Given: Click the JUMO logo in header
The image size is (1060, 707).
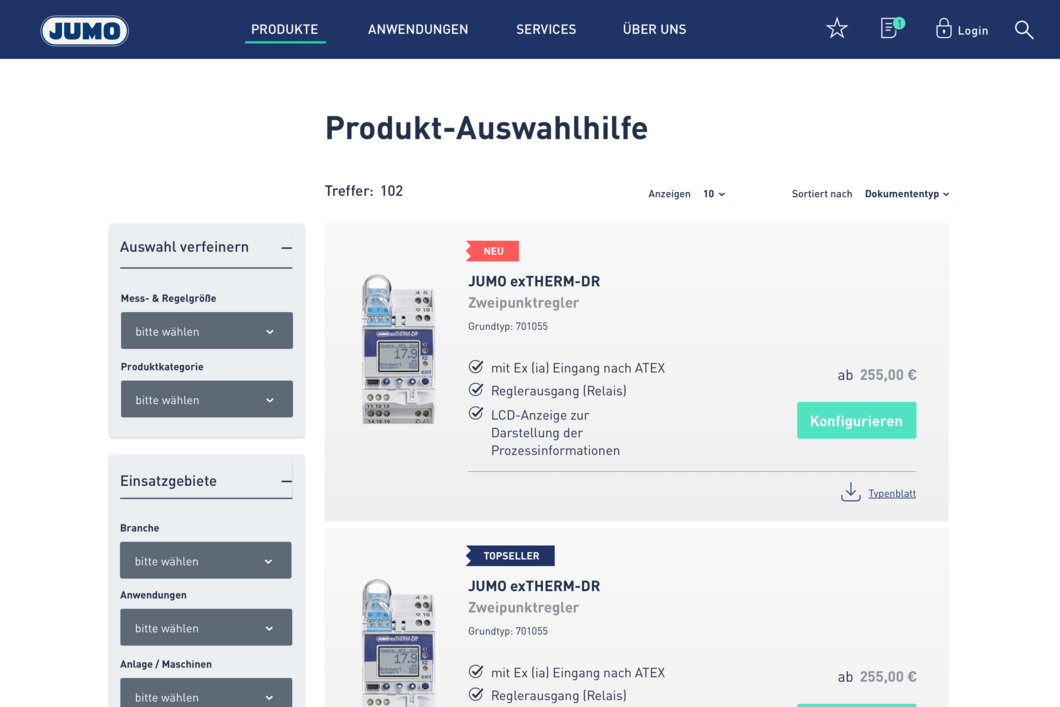Looking at the screenshot, I should click(x=85, y=31).
